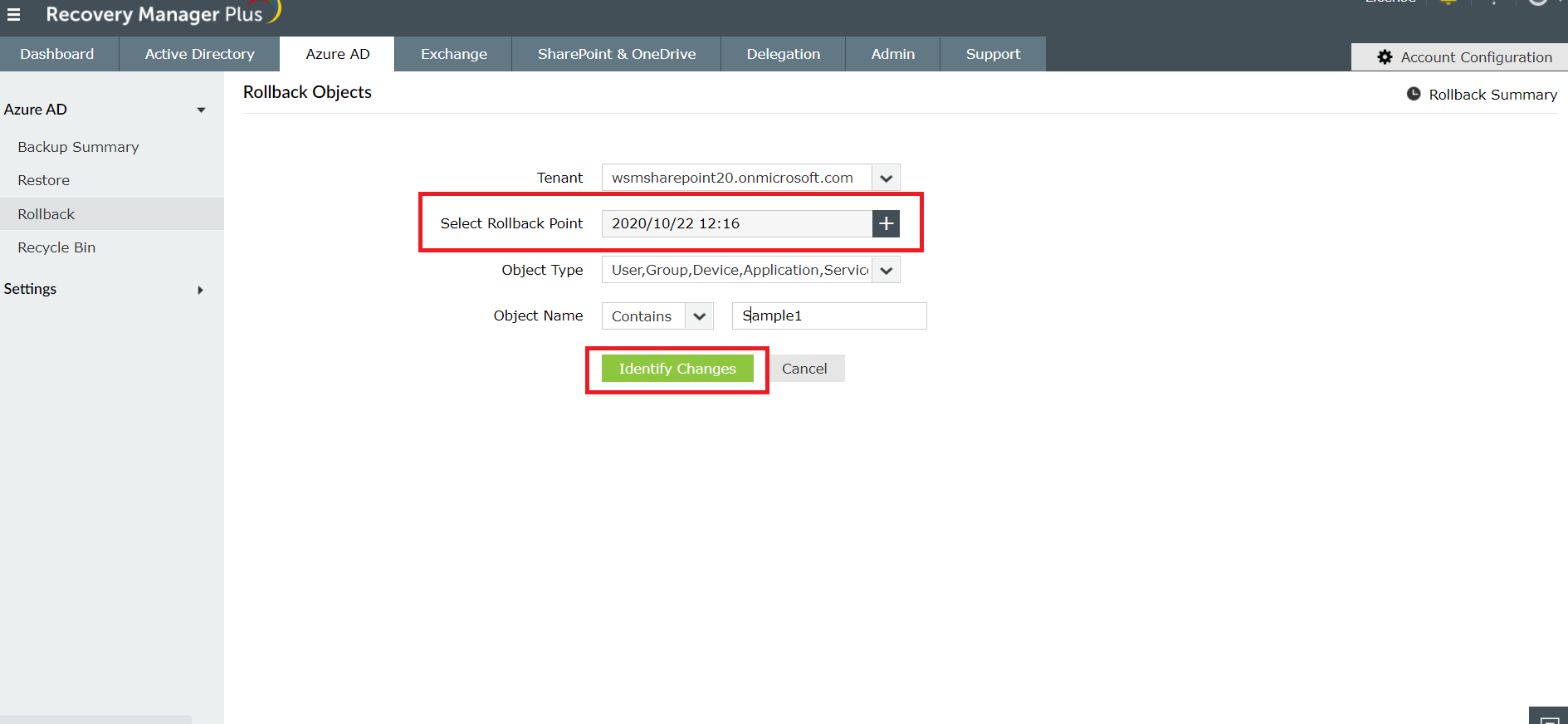Click the Identify Changes button
The image size is (1568, 724).
(x=677, y=369)
